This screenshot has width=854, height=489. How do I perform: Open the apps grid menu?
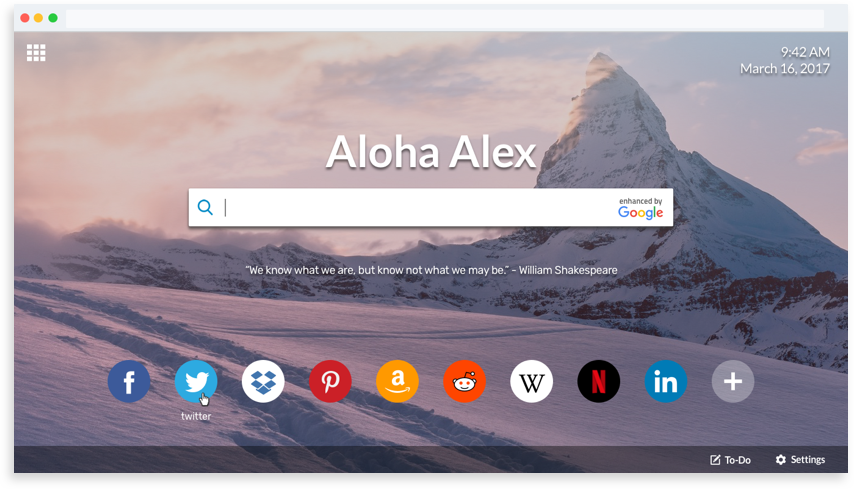pos(36,53)
